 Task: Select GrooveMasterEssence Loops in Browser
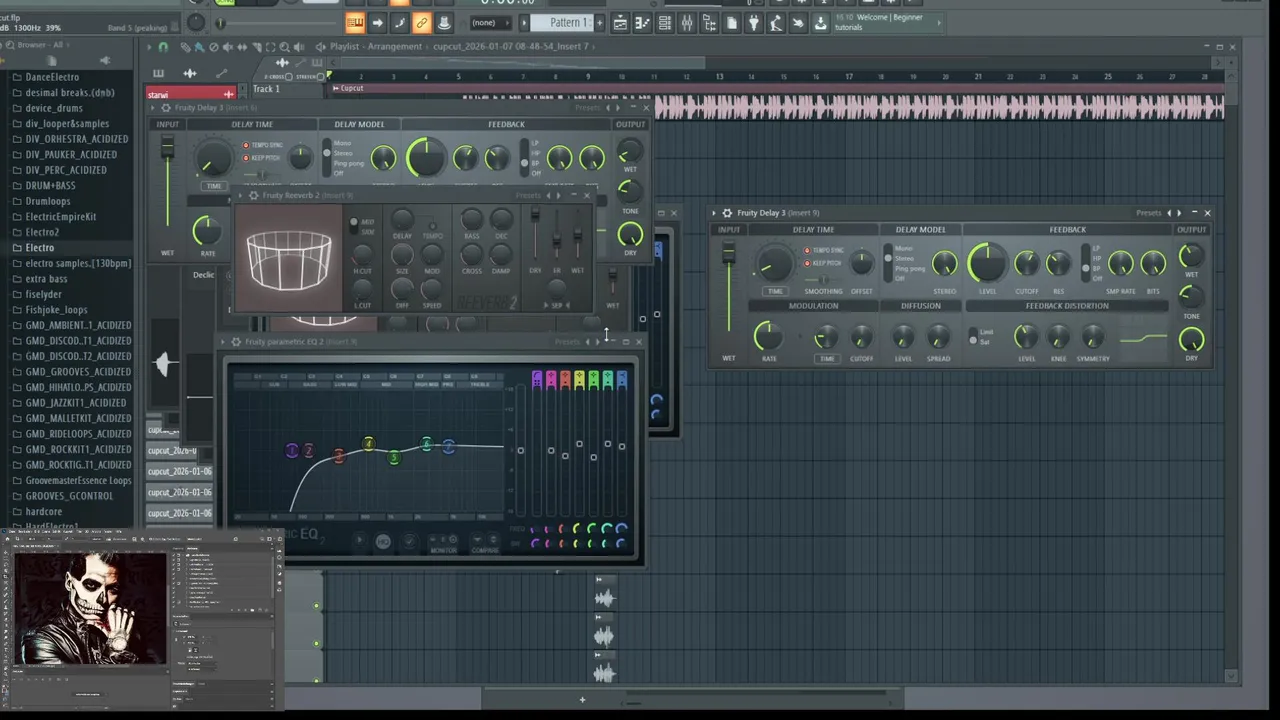point(78,481)
